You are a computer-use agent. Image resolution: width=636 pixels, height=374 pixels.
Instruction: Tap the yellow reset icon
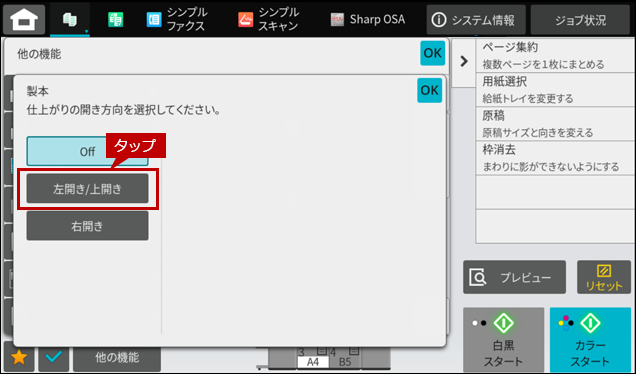click(604, 271)
